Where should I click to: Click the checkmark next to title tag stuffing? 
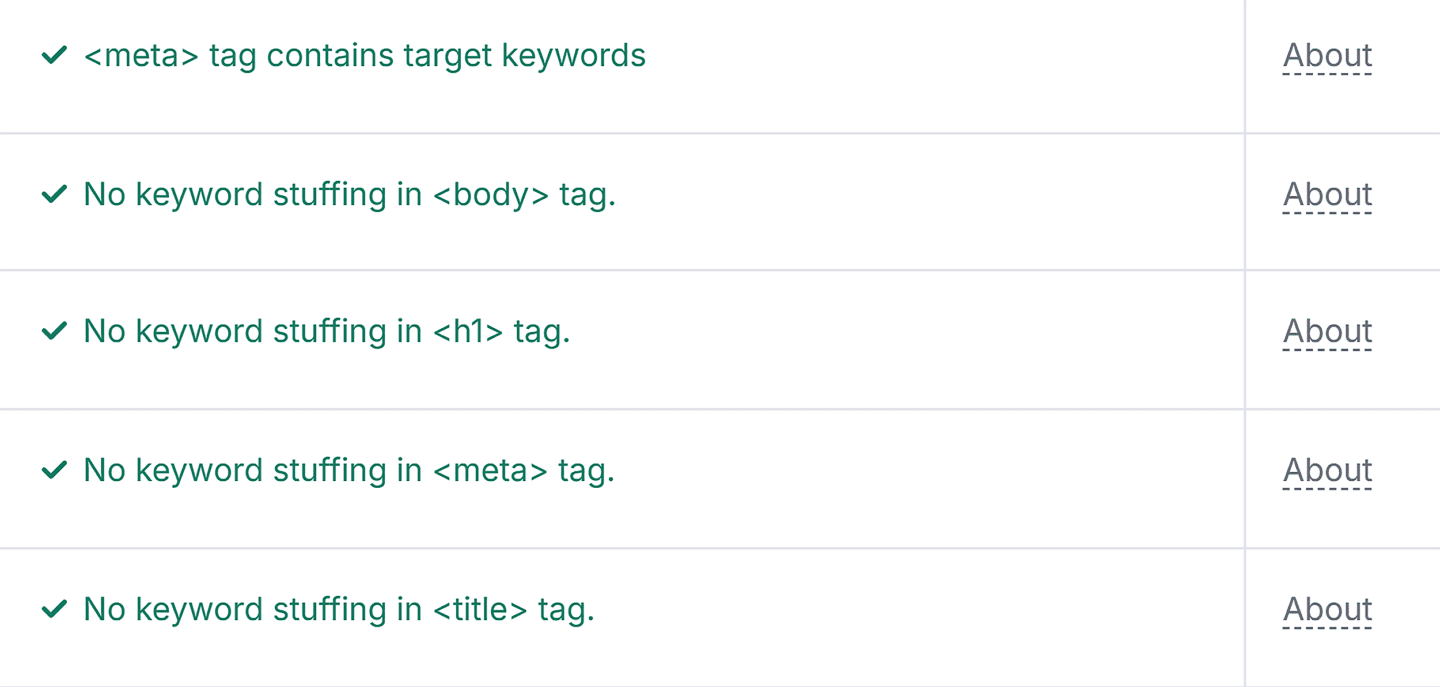(x=54, y=609)
